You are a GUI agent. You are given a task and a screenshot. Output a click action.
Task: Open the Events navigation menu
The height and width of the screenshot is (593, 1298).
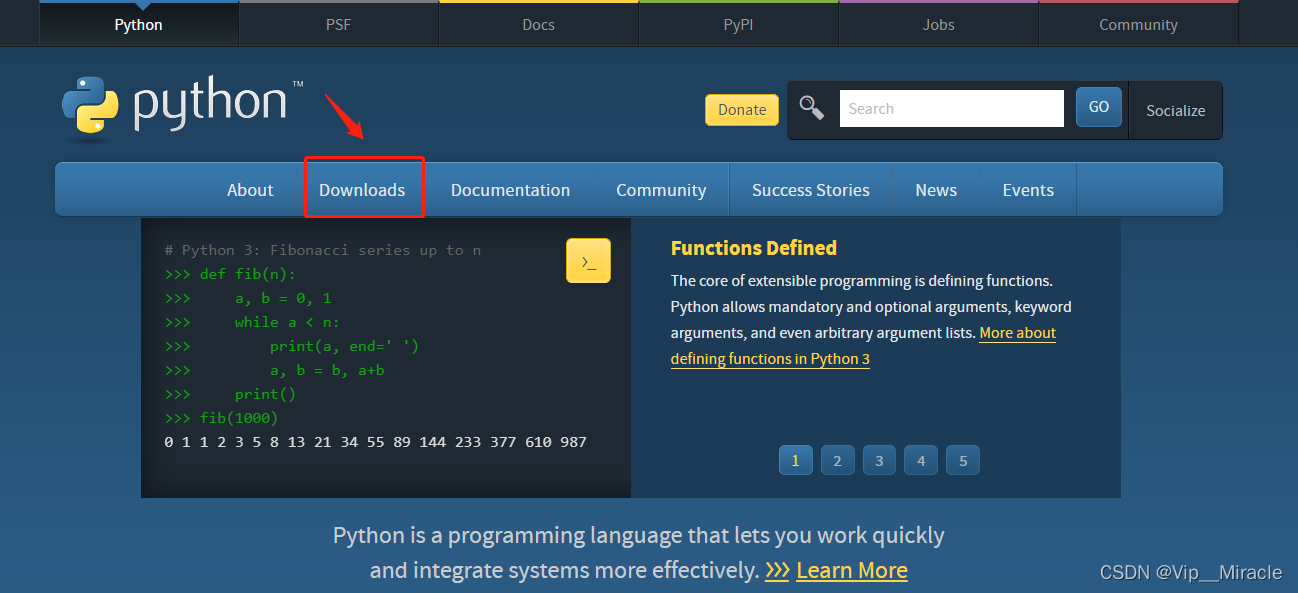point(1028,190)
